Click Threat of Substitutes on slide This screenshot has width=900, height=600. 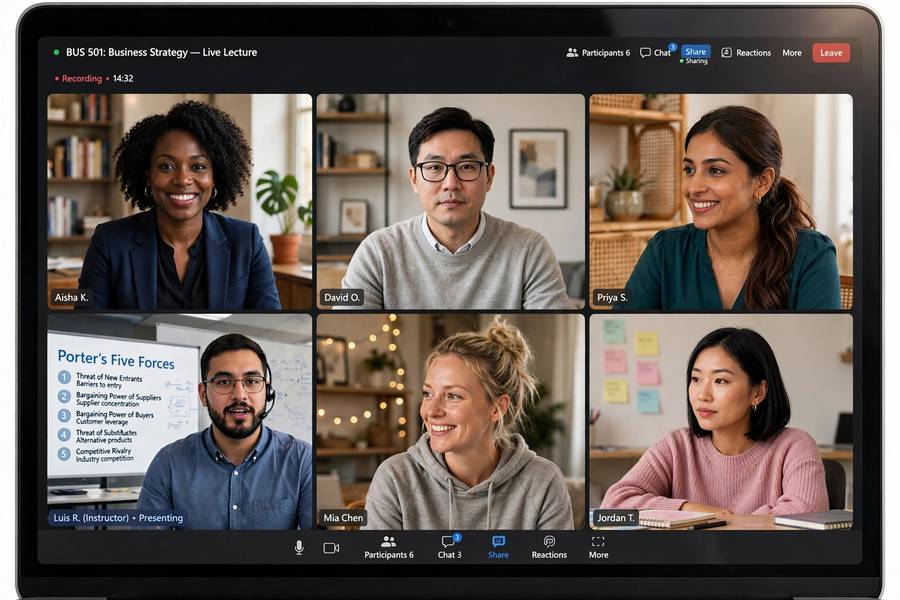point(106,432)
